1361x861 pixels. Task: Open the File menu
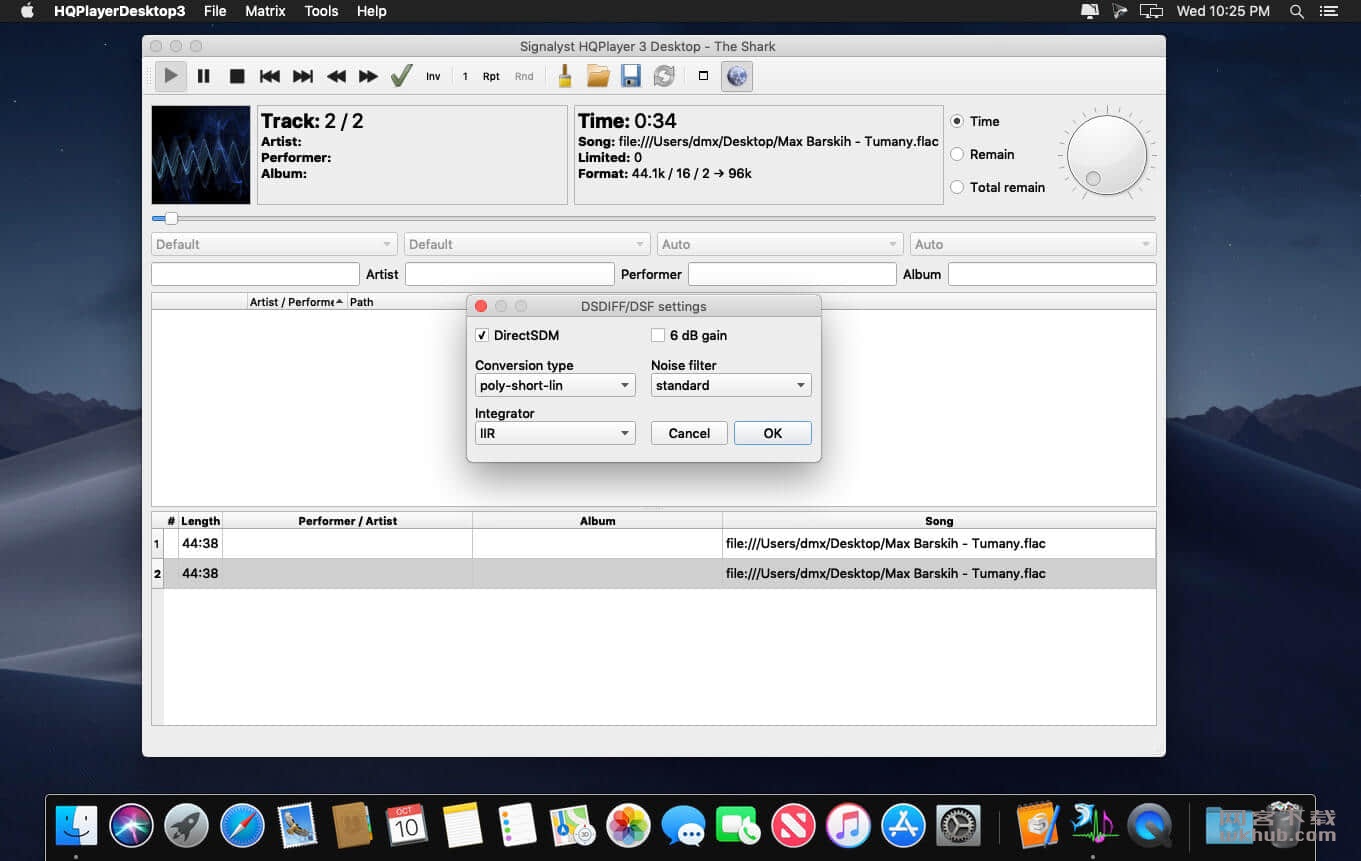pyautogui.click(x=215, y=11)
